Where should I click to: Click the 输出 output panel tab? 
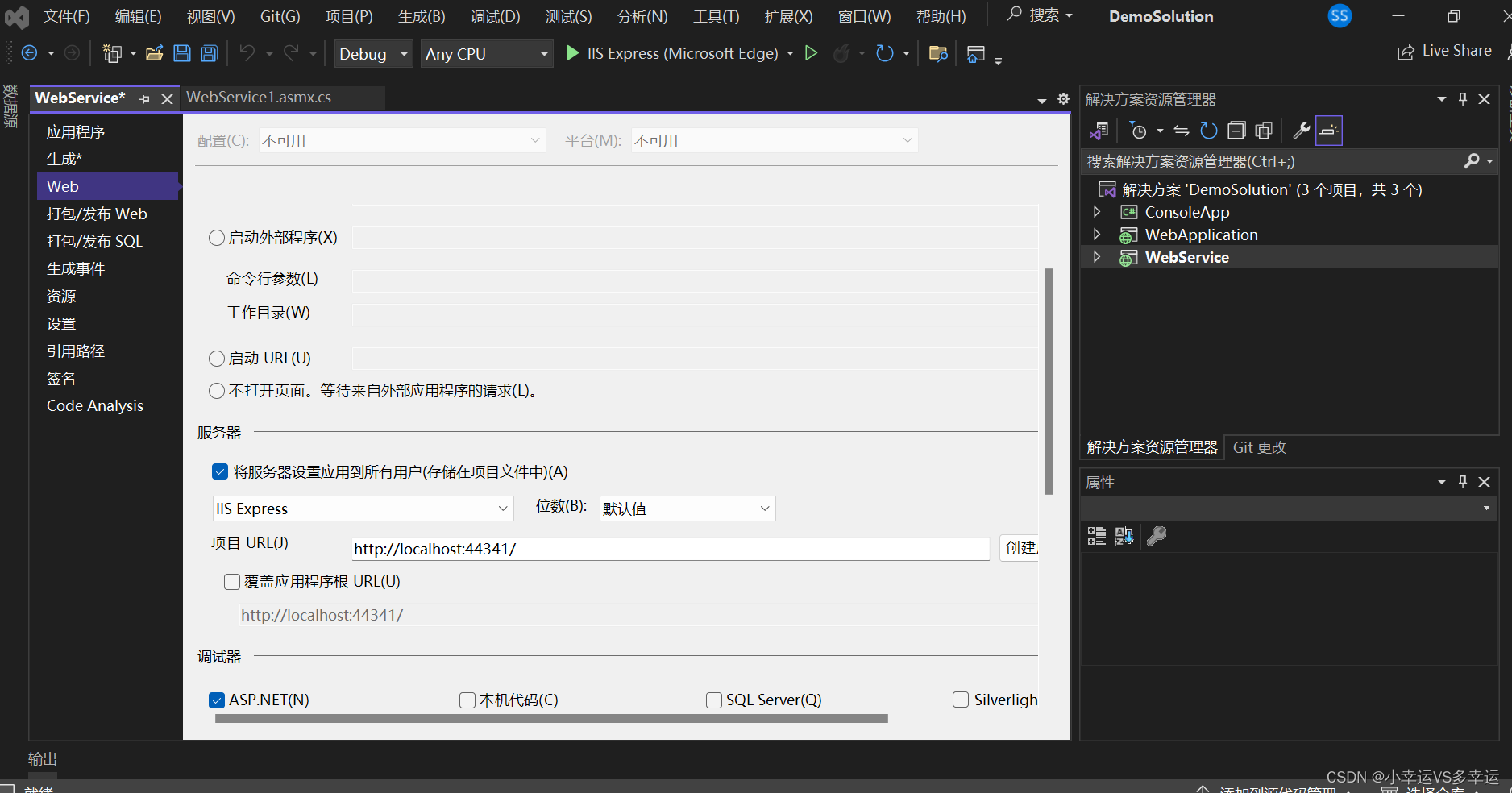tap(43, 759)
